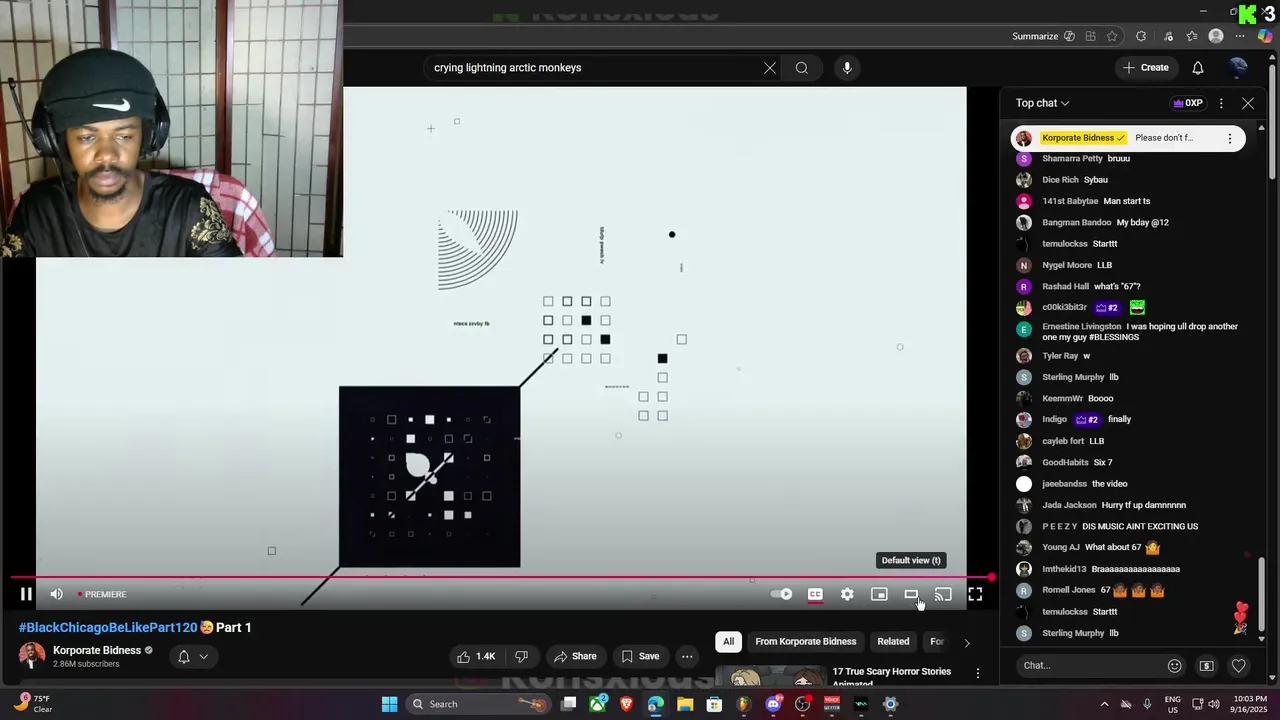Expand the Top chat dropdown
This screenshot has height=720, width=1280.
tap(1043, 103)
